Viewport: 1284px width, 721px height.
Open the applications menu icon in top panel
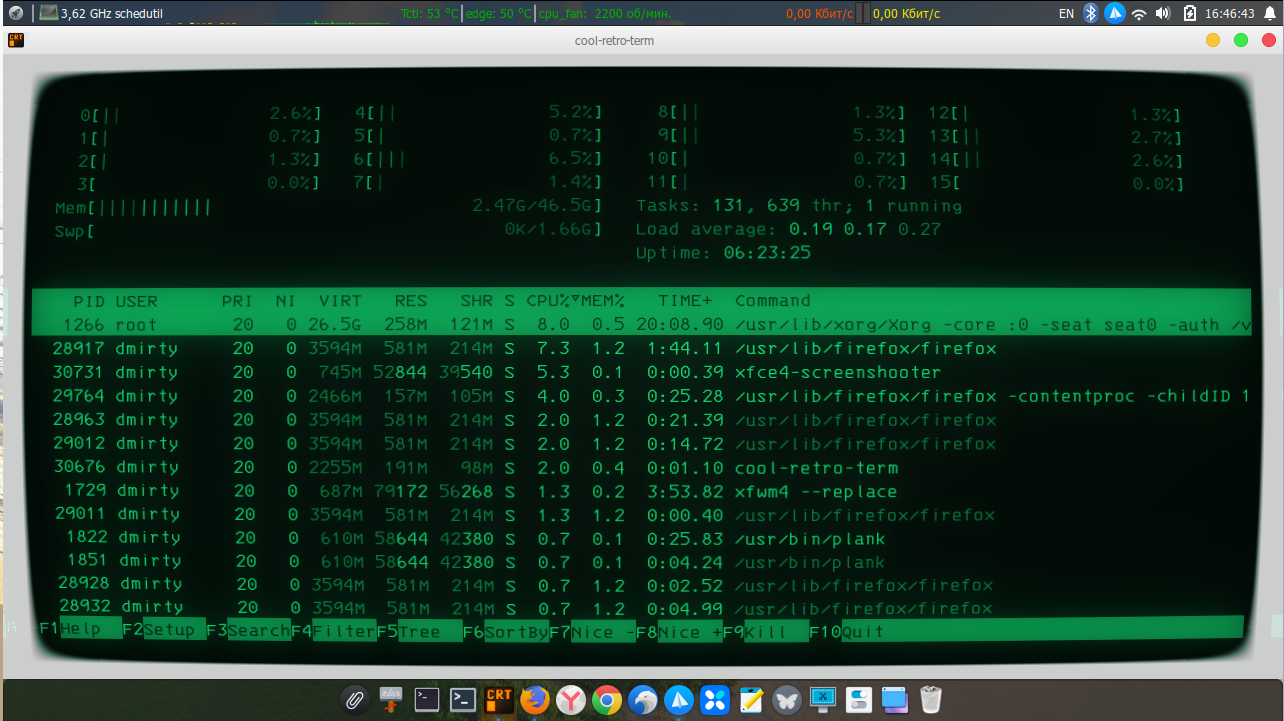click(16, 13)
